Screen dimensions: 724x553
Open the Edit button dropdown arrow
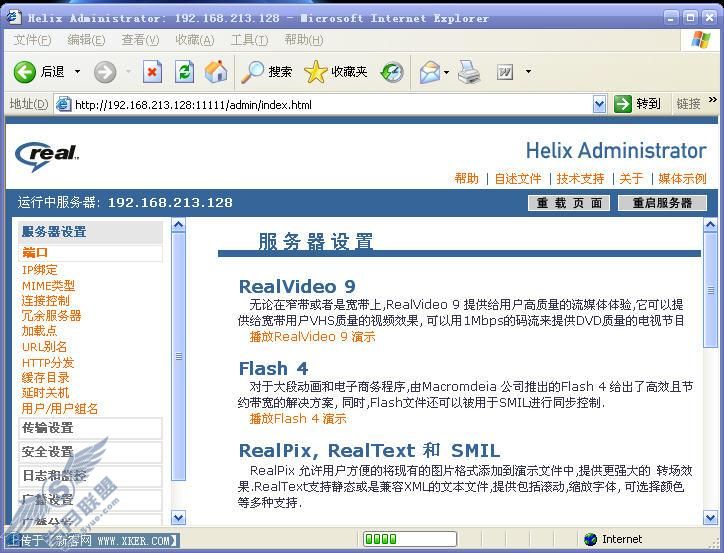(528, 72)
